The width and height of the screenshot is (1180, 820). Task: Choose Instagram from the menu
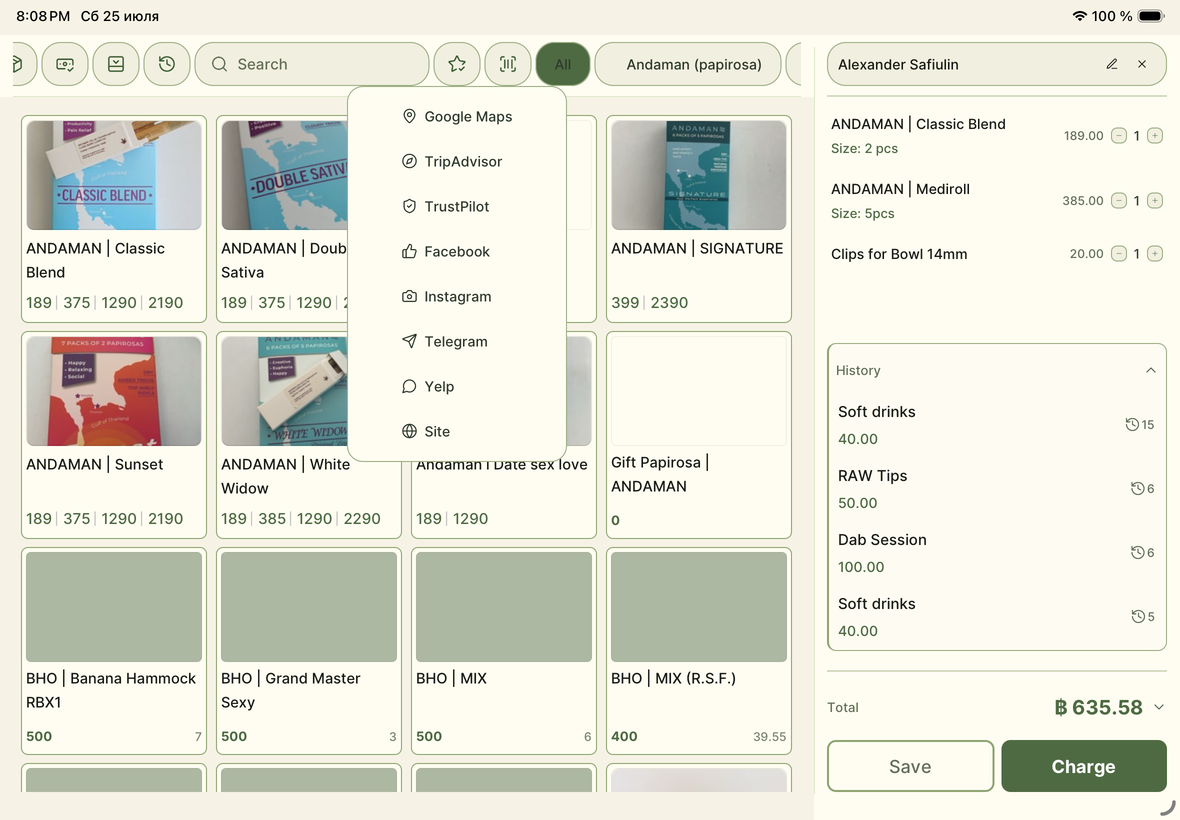457,297
